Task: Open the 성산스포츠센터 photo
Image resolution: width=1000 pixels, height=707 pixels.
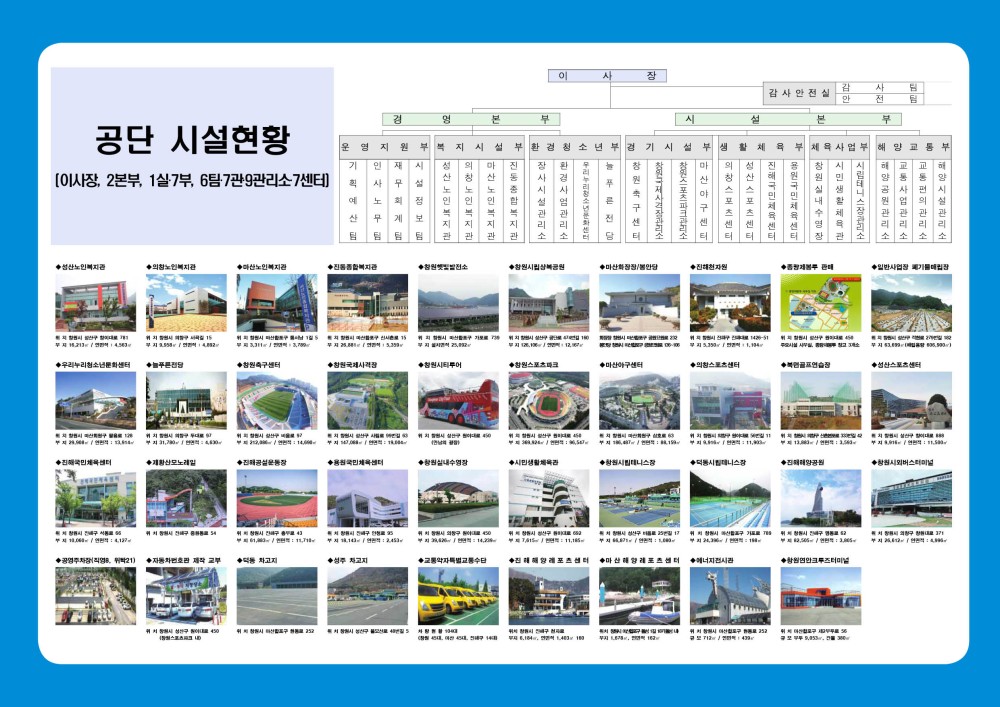Action: coord(911,400)
